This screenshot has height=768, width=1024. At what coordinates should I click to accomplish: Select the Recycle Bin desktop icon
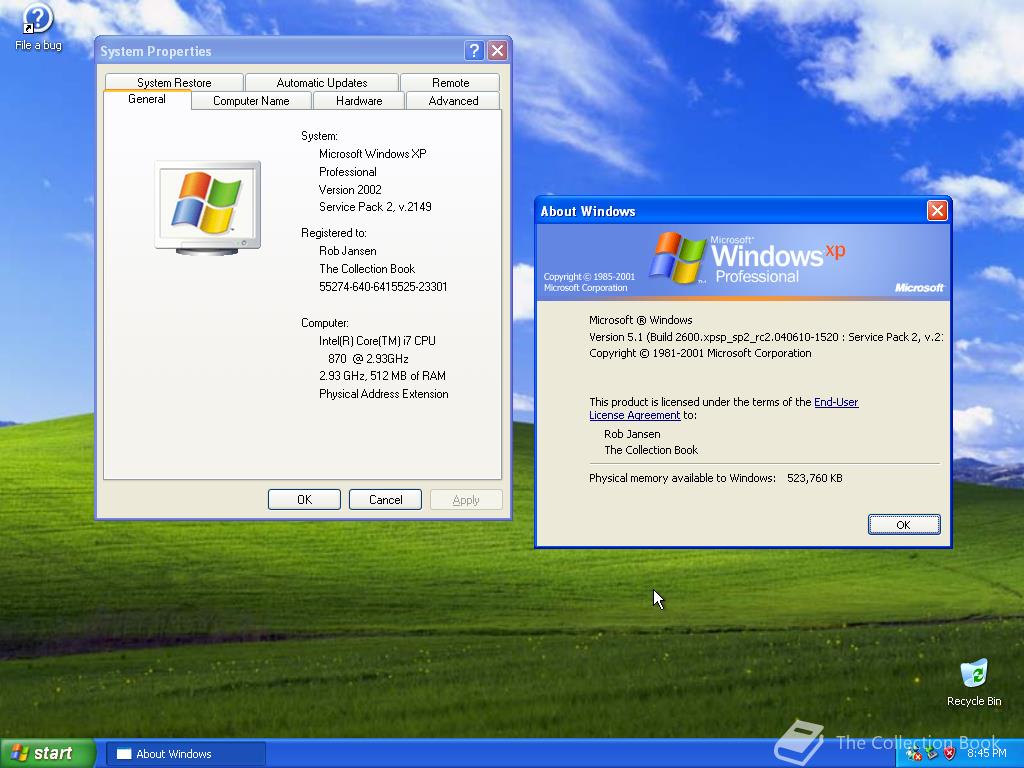tap(974, 682)
